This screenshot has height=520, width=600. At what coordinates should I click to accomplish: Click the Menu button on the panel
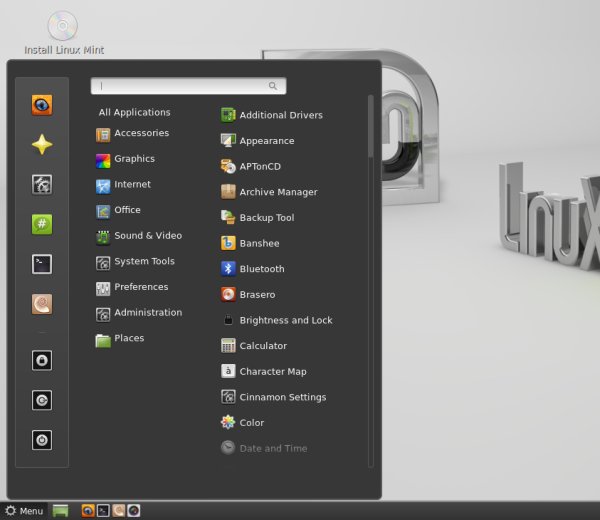(x=24, y=511)
